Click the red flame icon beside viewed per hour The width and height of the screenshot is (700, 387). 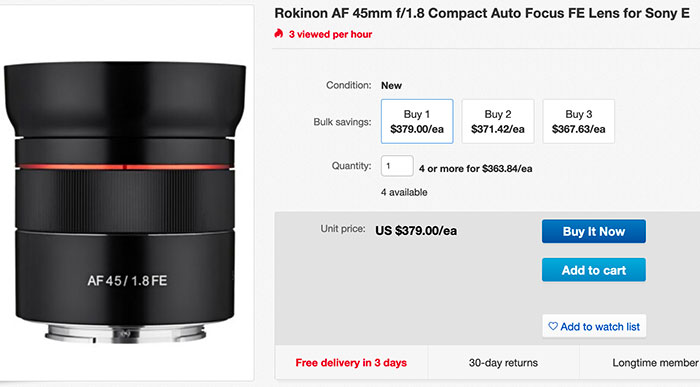[279, 33]
